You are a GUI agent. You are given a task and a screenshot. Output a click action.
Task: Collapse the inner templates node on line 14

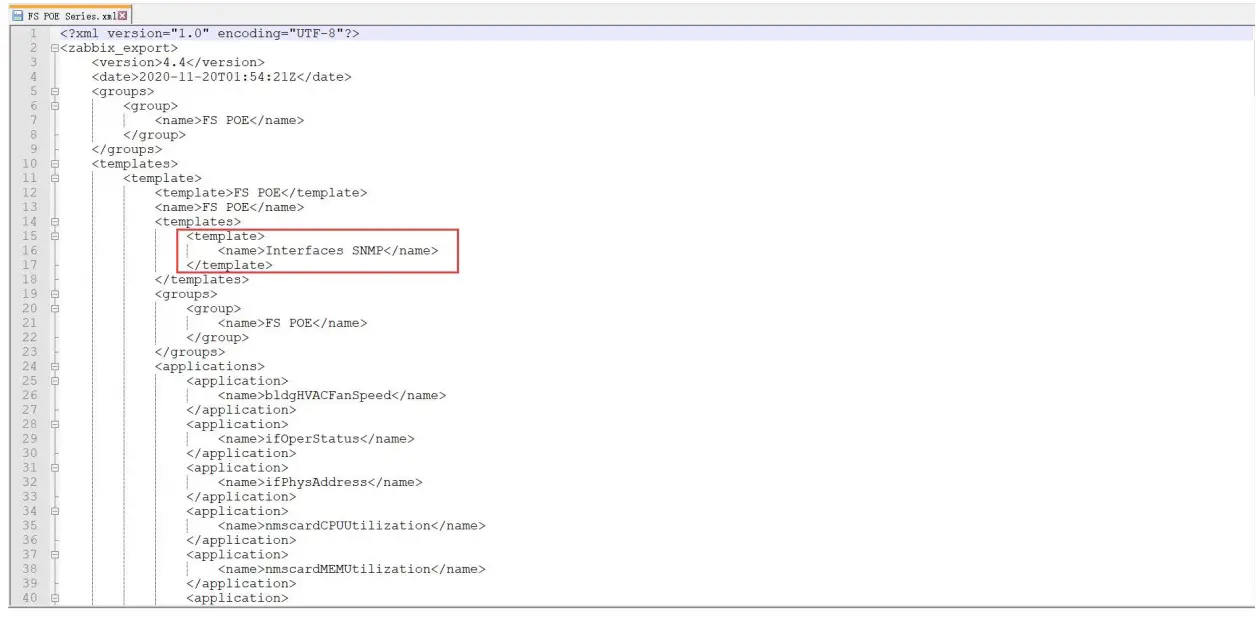tap(55, 222)
